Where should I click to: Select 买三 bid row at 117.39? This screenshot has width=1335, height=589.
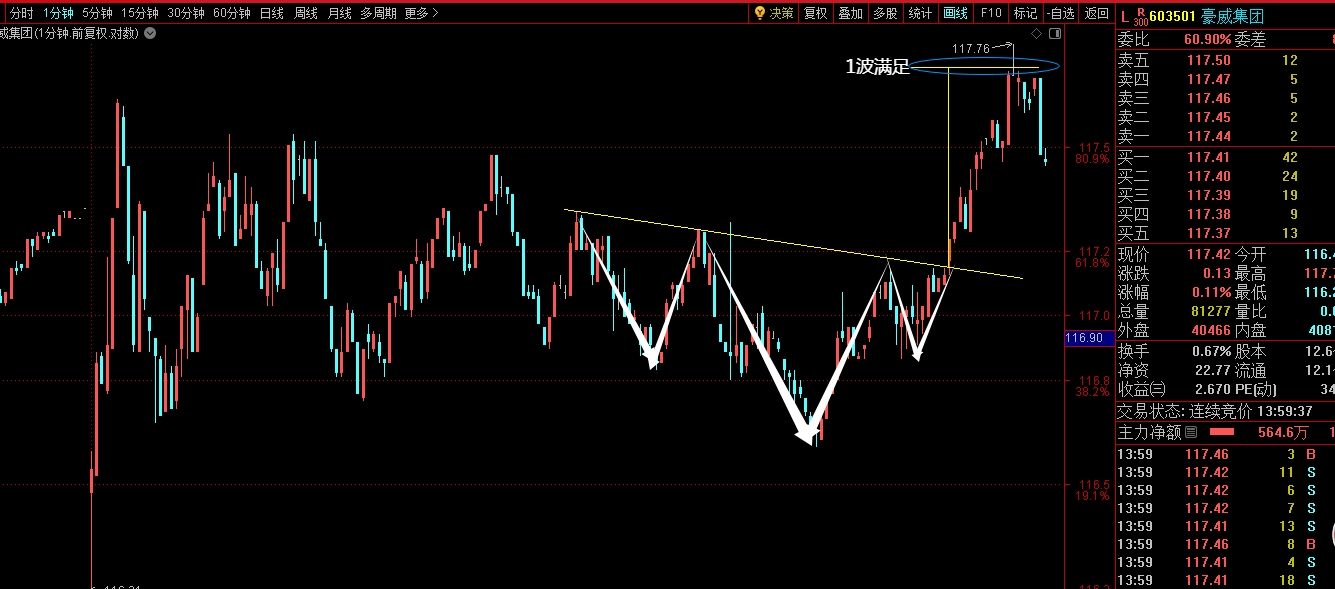coord(1225,195)
